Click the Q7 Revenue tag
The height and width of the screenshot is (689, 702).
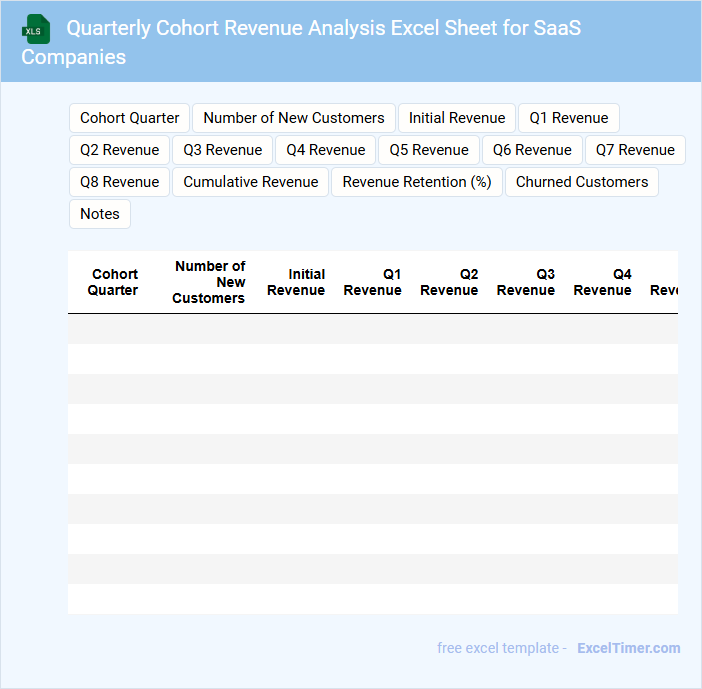click(634, 150)
